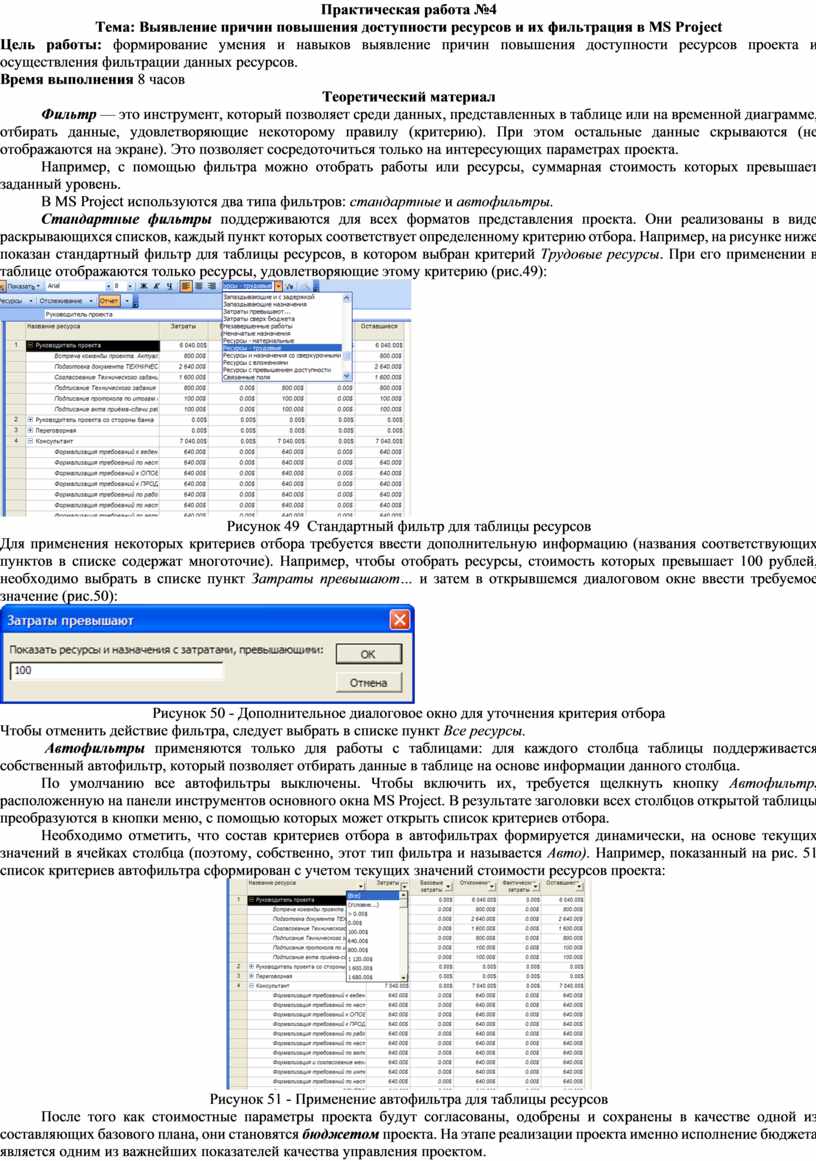Choose (Все) in the autofilter list
The image size is (816, 1161).
[x=372, y=896]
